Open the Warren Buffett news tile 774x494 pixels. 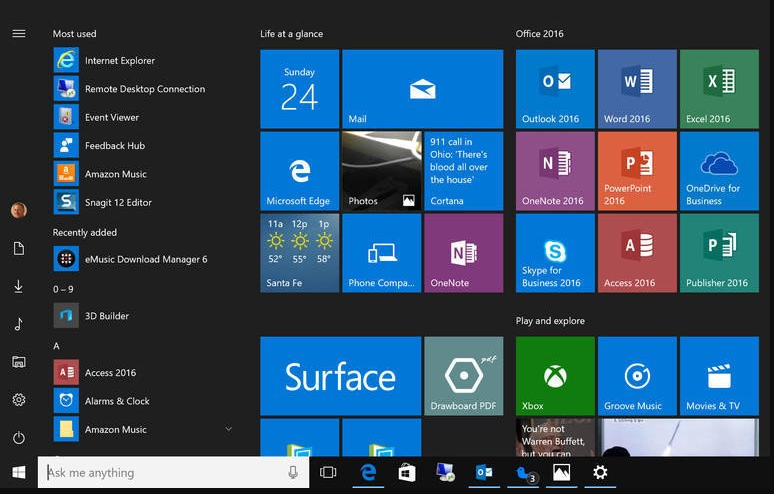click(x=555, y=437)
